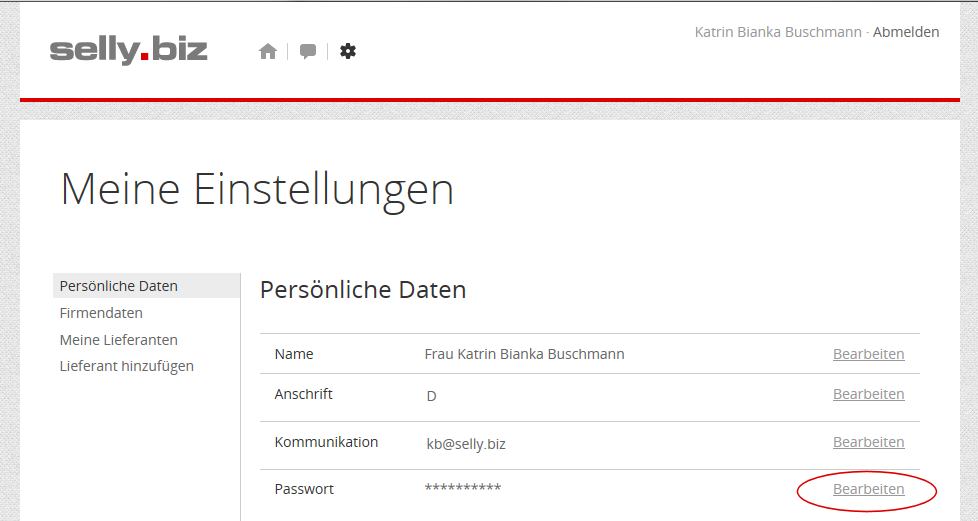Image resolution: width=978 pixels, height=521 pixels.
Task: Click the home icon in header
Action: click(x=267, y=52)
